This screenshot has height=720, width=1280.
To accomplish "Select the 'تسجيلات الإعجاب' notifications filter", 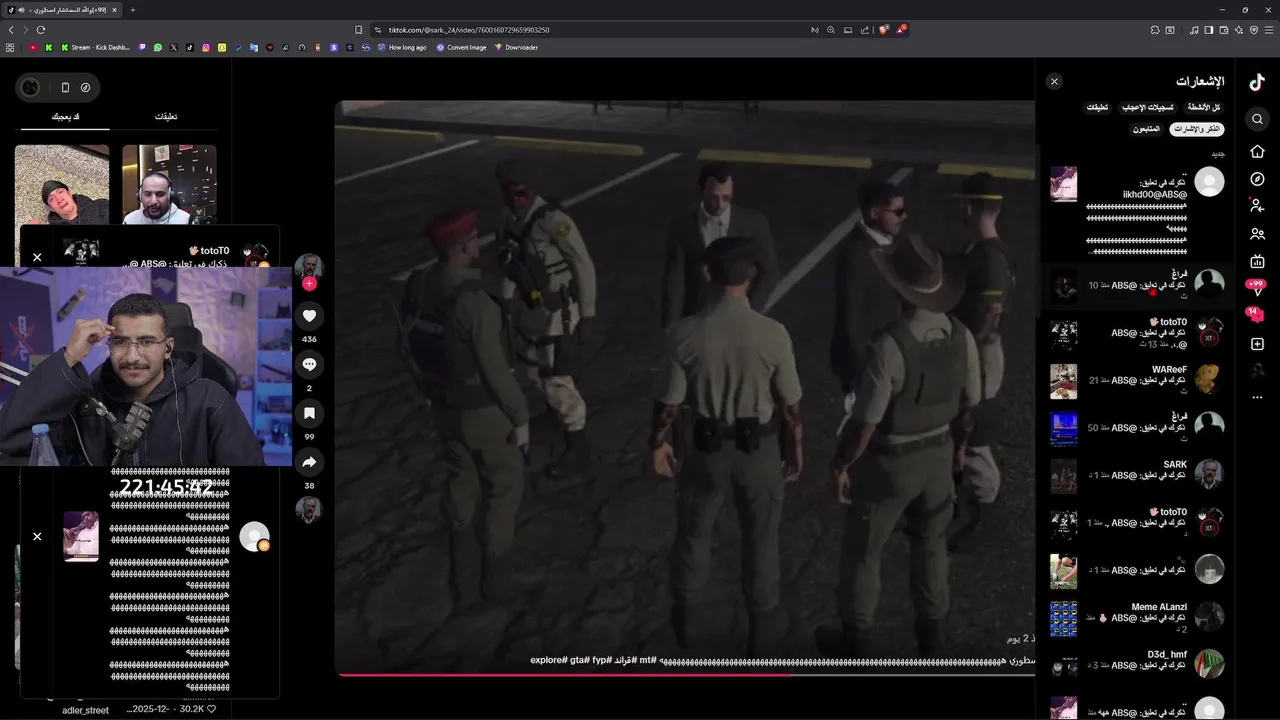I will (1147, 107).
